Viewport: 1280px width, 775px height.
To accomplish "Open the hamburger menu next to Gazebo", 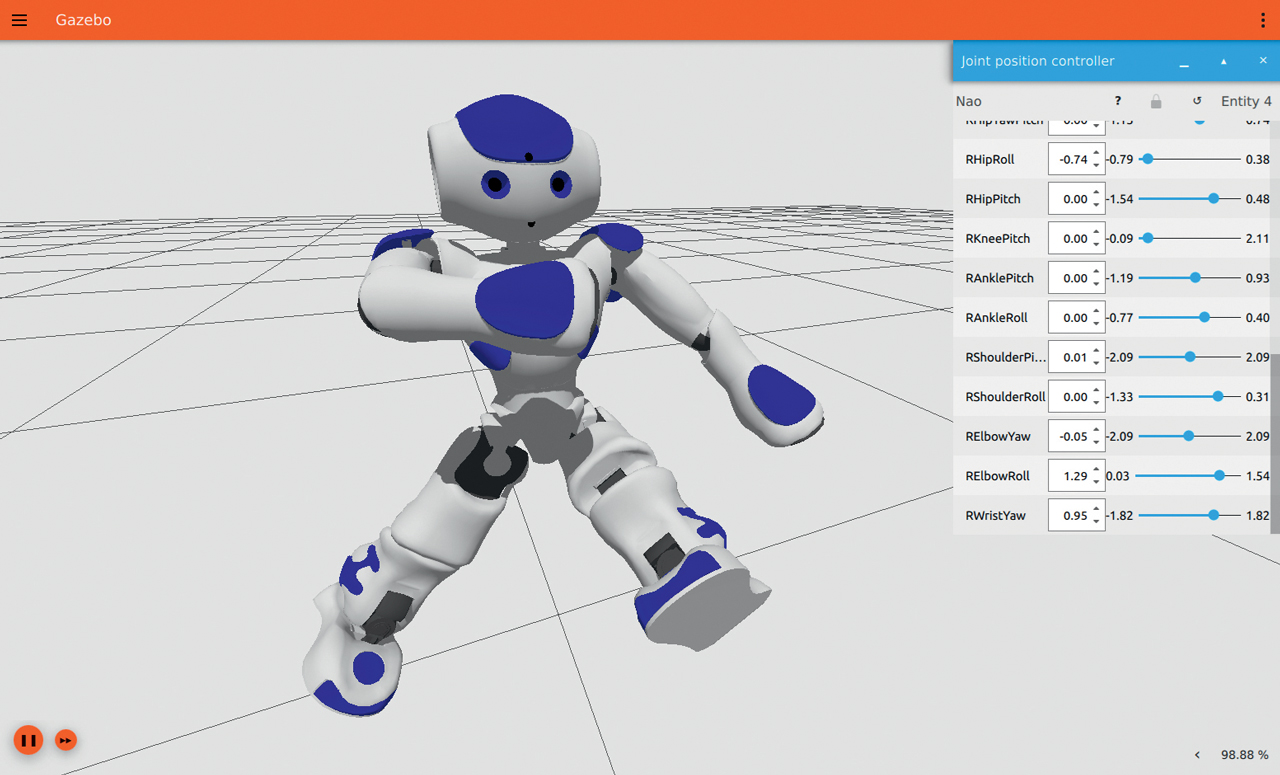I will tap(19, 20).
